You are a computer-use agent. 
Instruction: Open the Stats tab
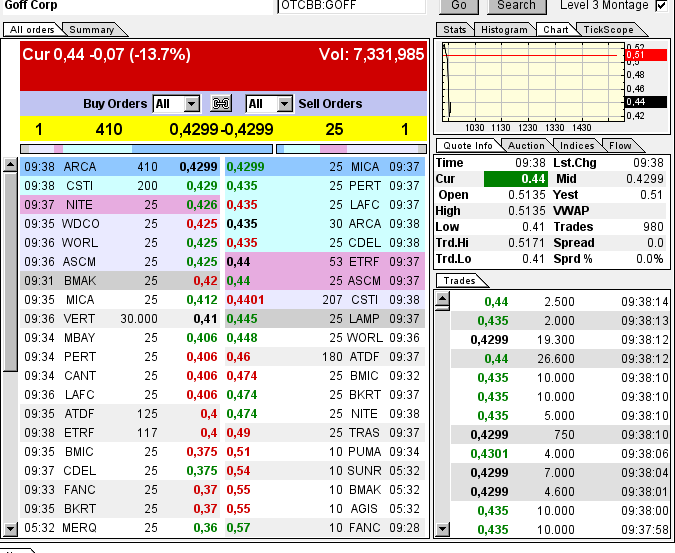(x=455, y=30)
